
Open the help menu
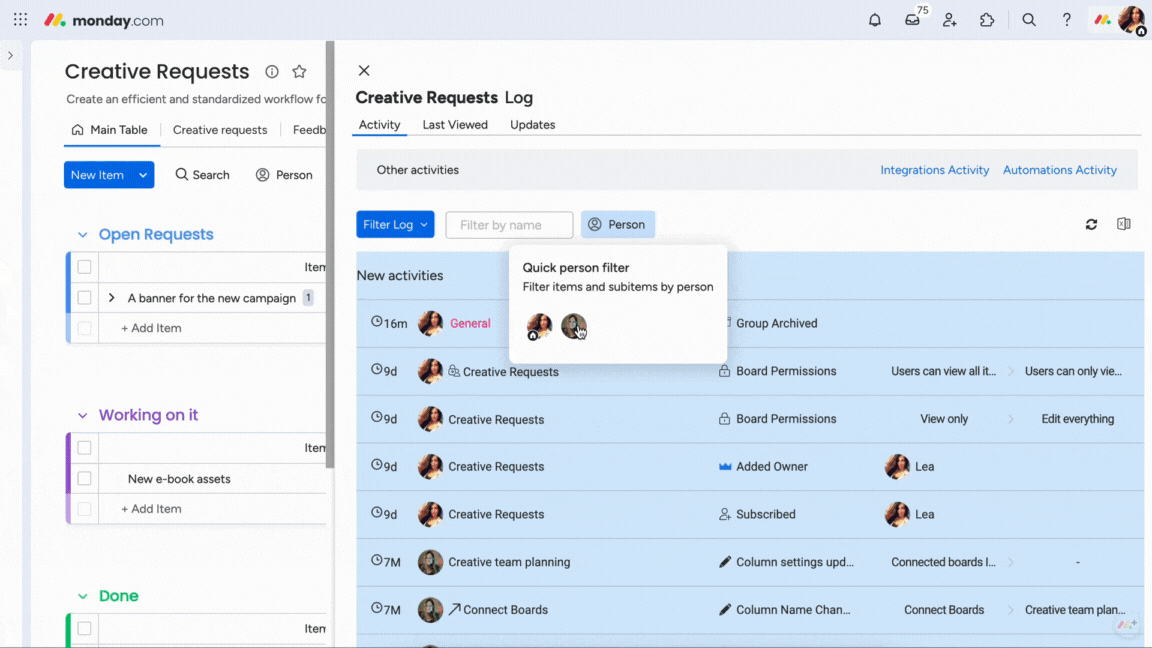[x=1066, y=19]
